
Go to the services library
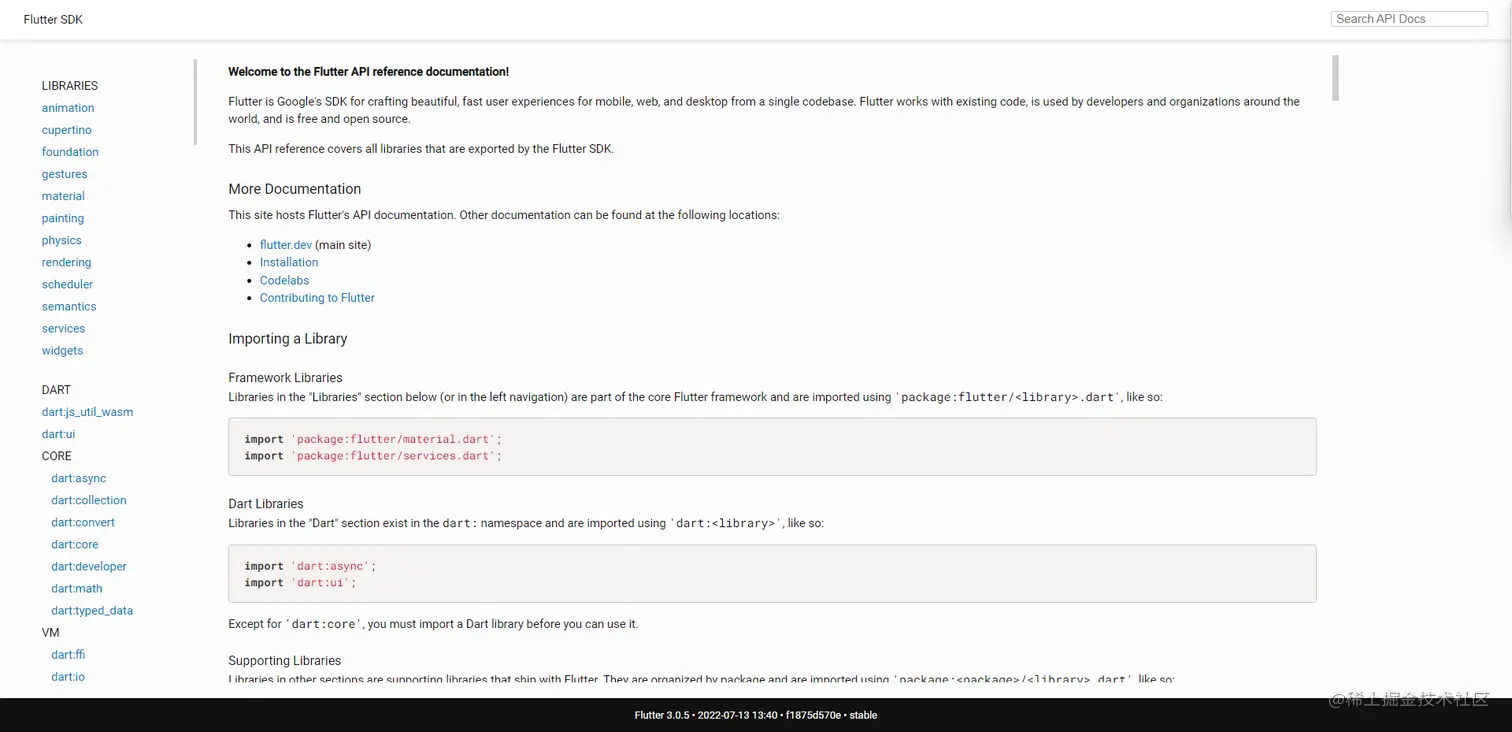64,328
